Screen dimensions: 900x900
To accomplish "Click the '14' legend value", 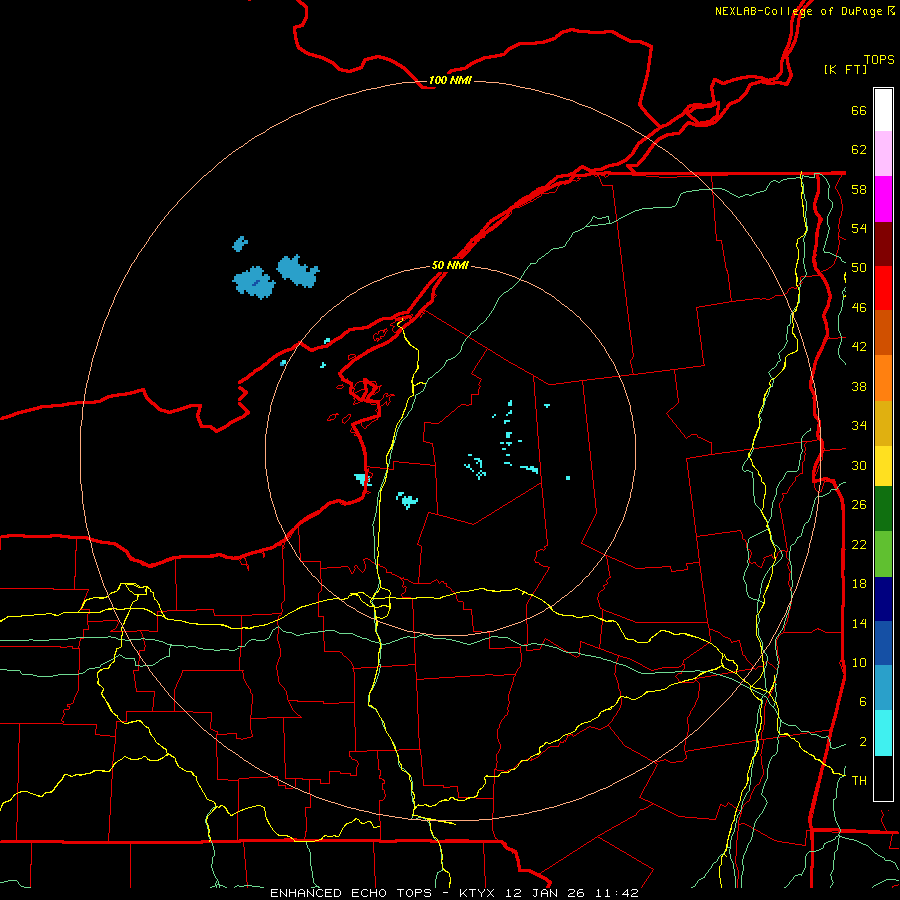I will click(859, 623).
